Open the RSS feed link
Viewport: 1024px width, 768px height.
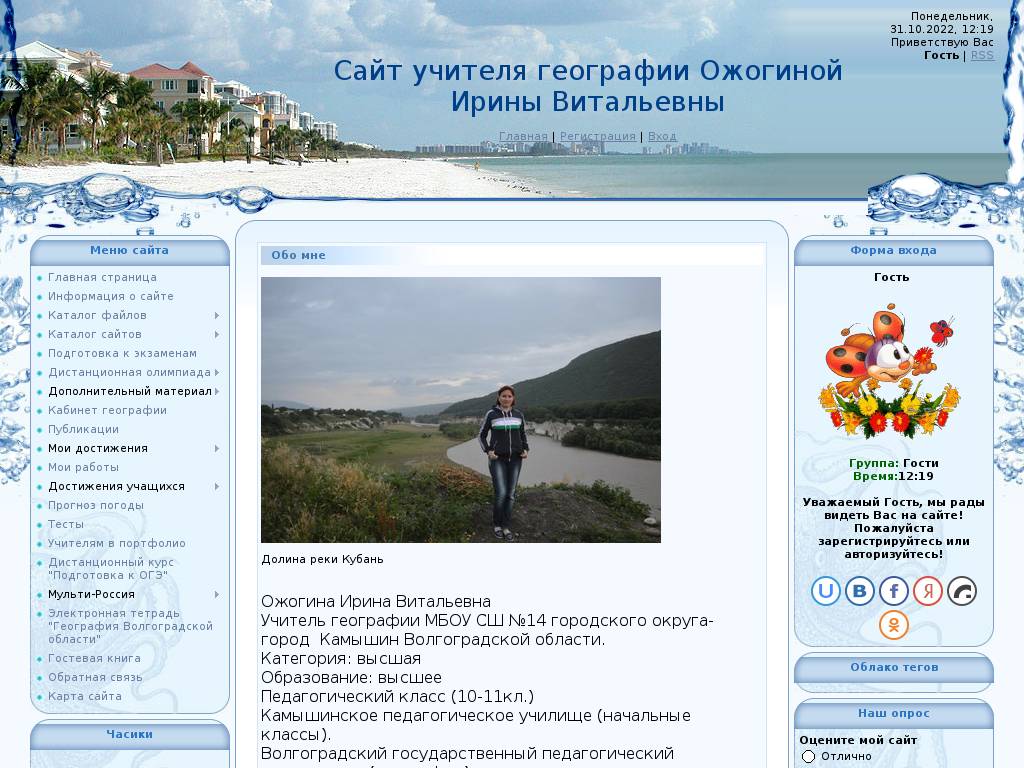[x=982, y=56]
